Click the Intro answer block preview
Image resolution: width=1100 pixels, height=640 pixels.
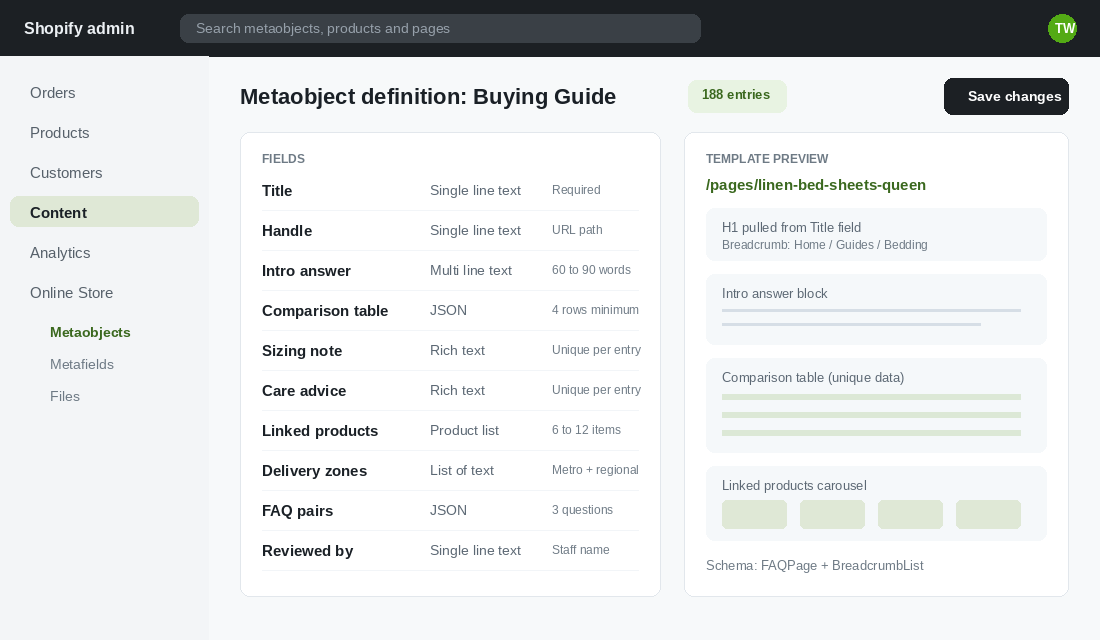(x=876, y=309)
